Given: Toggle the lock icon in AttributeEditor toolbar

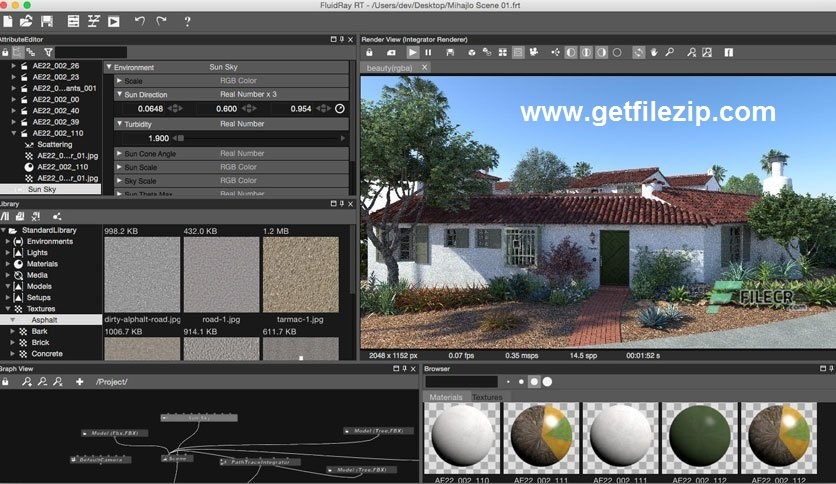Looking at the screenshot, I should (4, 52).
